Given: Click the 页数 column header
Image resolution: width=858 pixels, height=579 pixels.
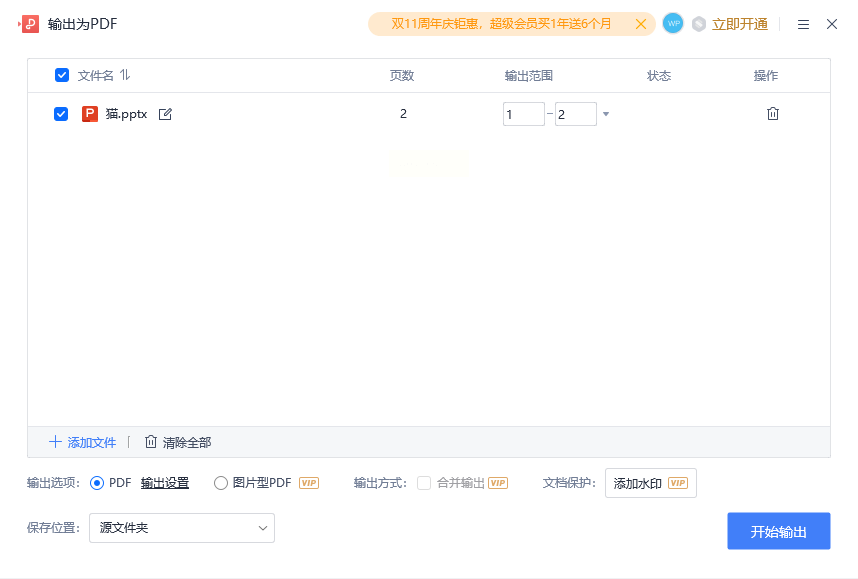Looking at the screenshot, I should point(402,76).
